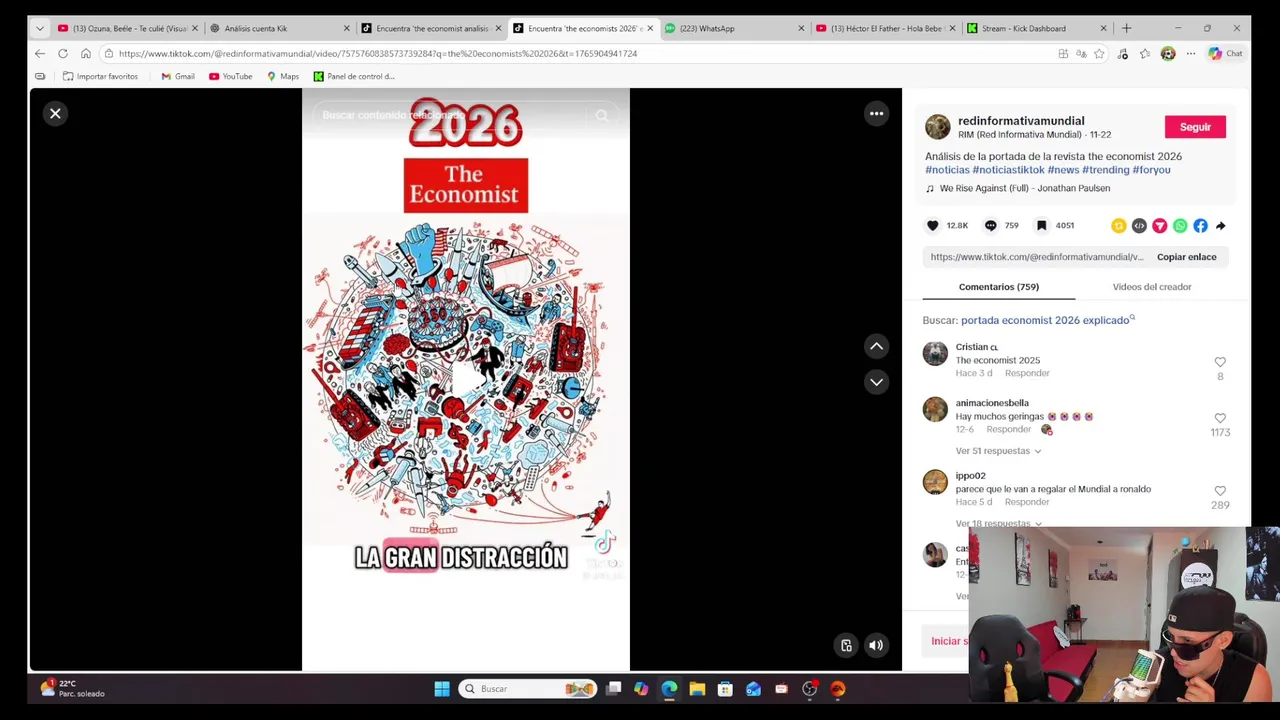The width and height of the screenshot is (1280, 720).
Task: Go to next video with down chevron
Action: point(876,382)
